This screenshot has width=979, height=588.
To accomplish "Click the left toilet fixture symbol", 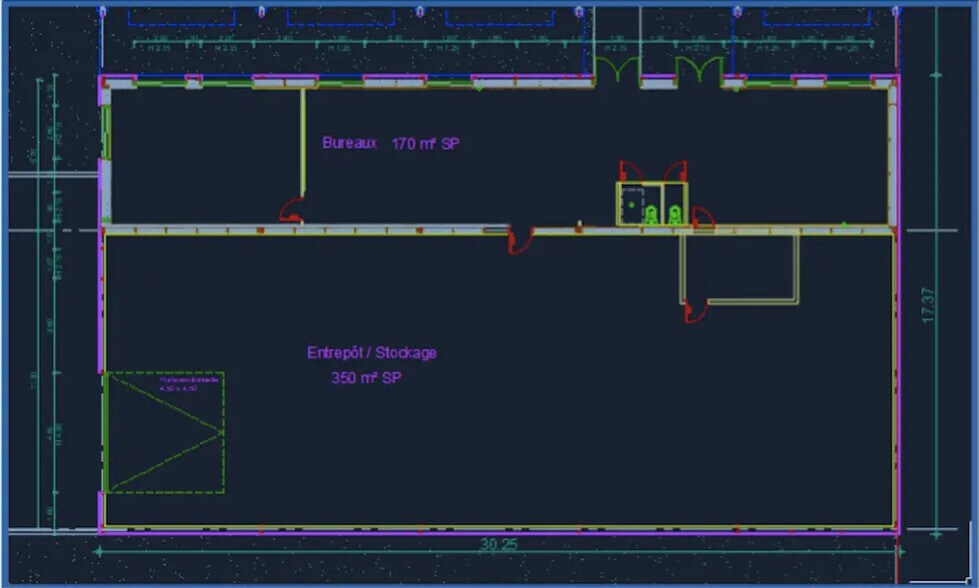I will point(651,216).
